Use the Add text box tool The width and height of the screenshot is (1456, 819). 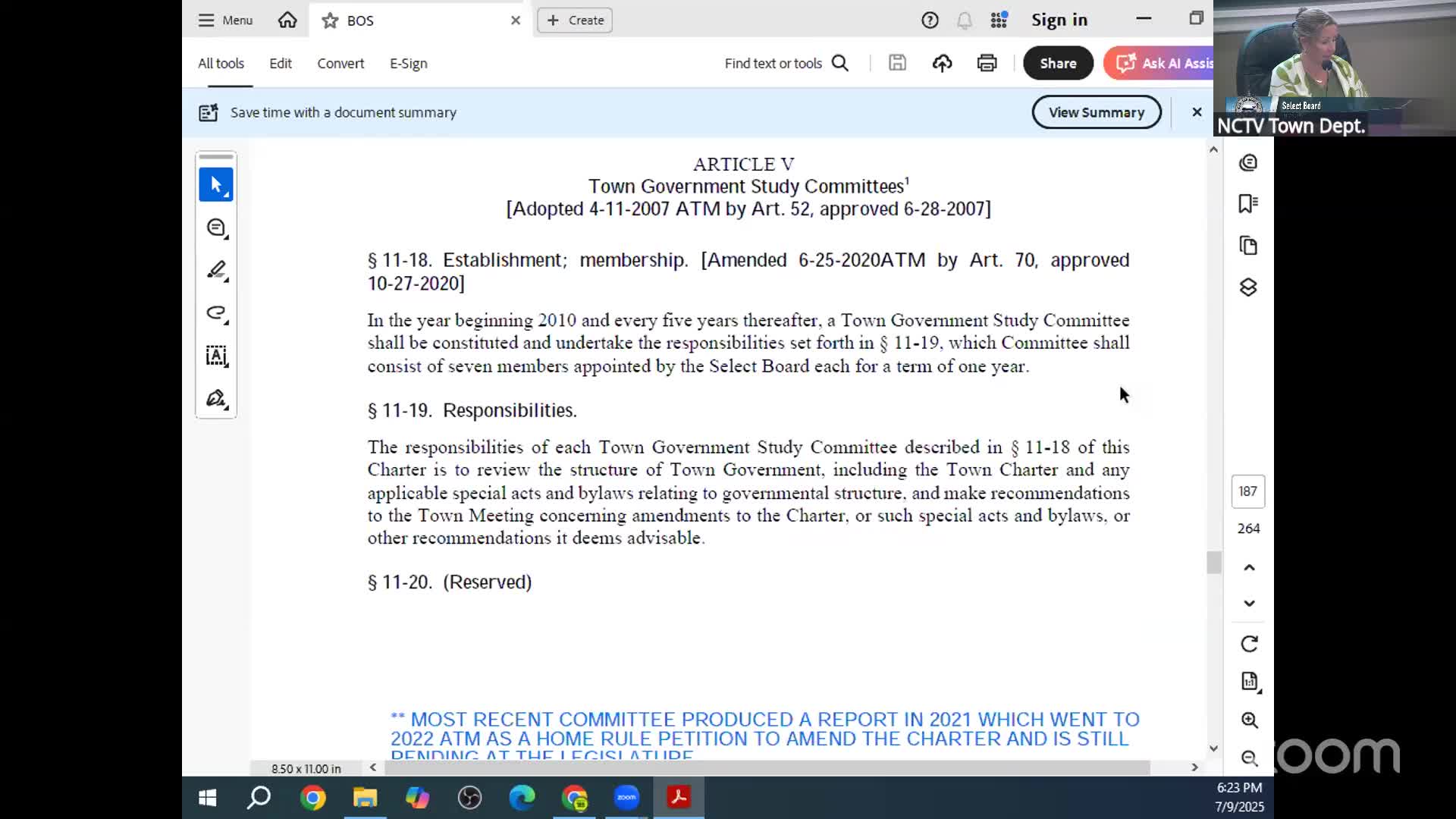216,356
